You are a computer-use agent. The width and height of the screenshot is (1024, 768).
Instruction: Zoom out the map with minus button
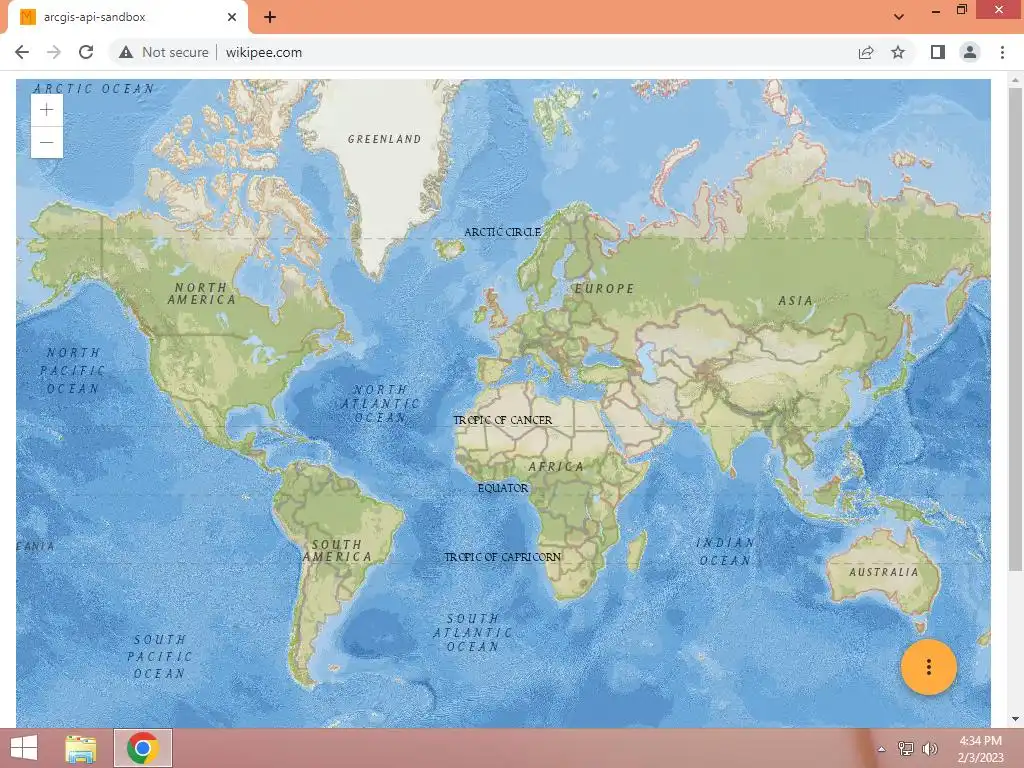click(46, 142)
